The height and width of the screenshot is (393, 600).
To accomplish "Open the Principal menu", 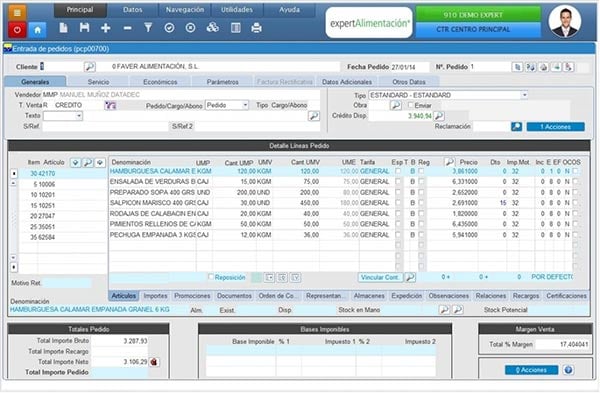I will [x=80, y=10].
